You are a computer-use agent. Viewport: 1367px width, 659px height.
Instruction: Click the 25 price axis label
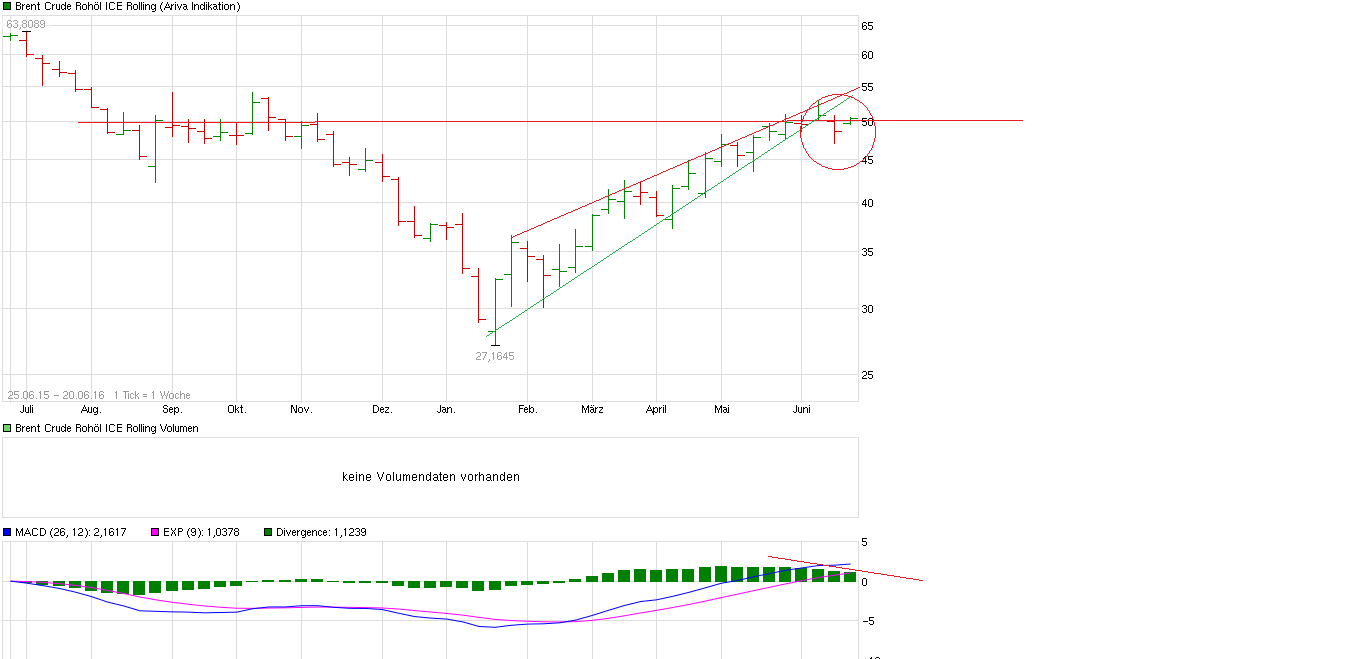point(867,375)
